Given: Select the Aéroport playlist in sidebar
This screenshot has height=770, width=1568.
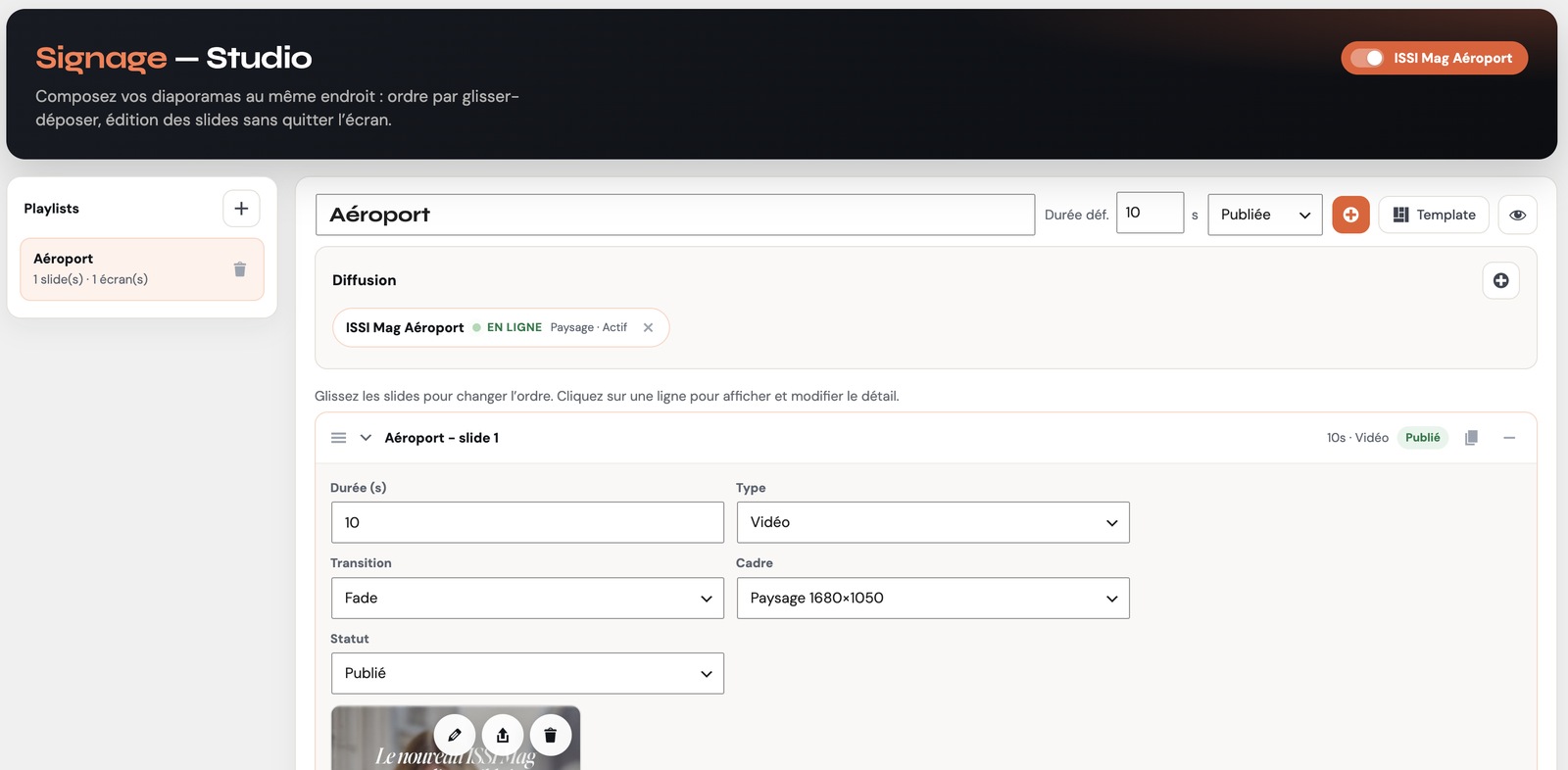Looking at the screenshot, I should coord(142,268).
